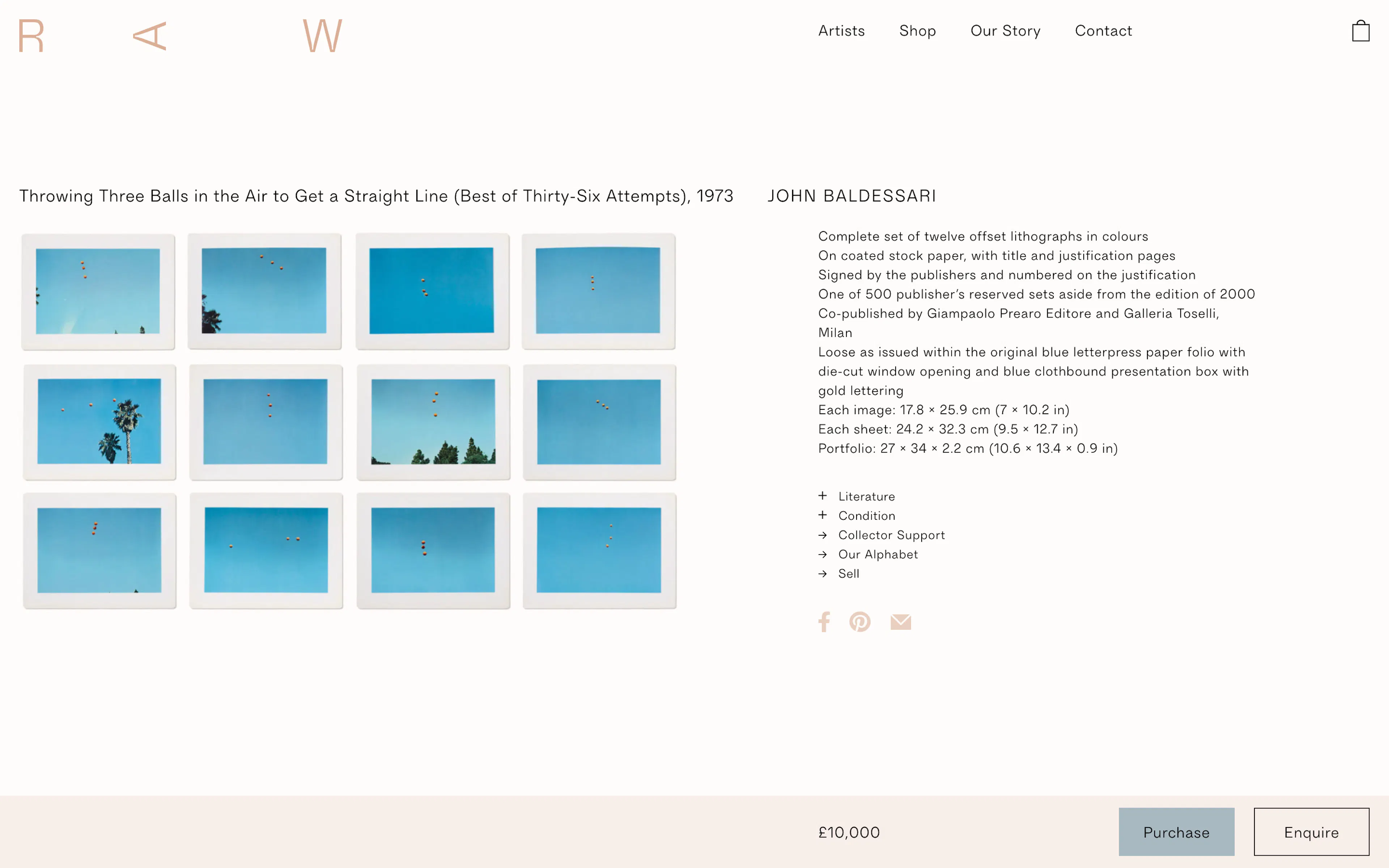1389x868 pixels.
Task: Click 'Complete set of twelve offset lithographs' line
Action: pos(983,237)
